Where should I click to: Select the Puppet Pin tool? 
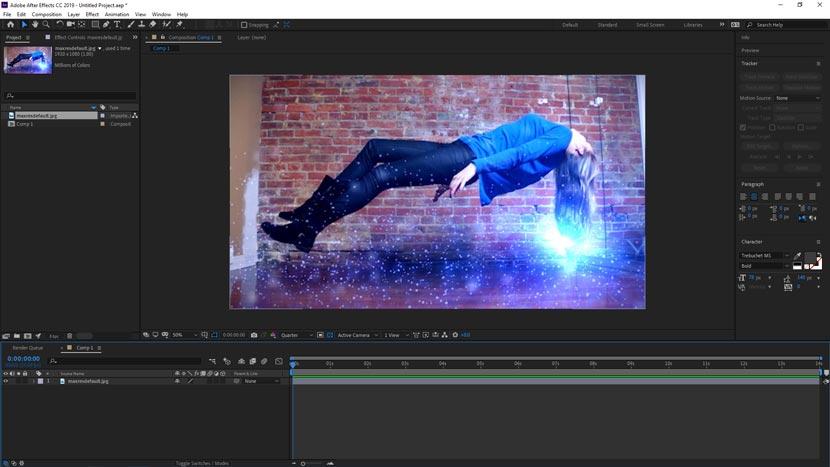point(178,24)
